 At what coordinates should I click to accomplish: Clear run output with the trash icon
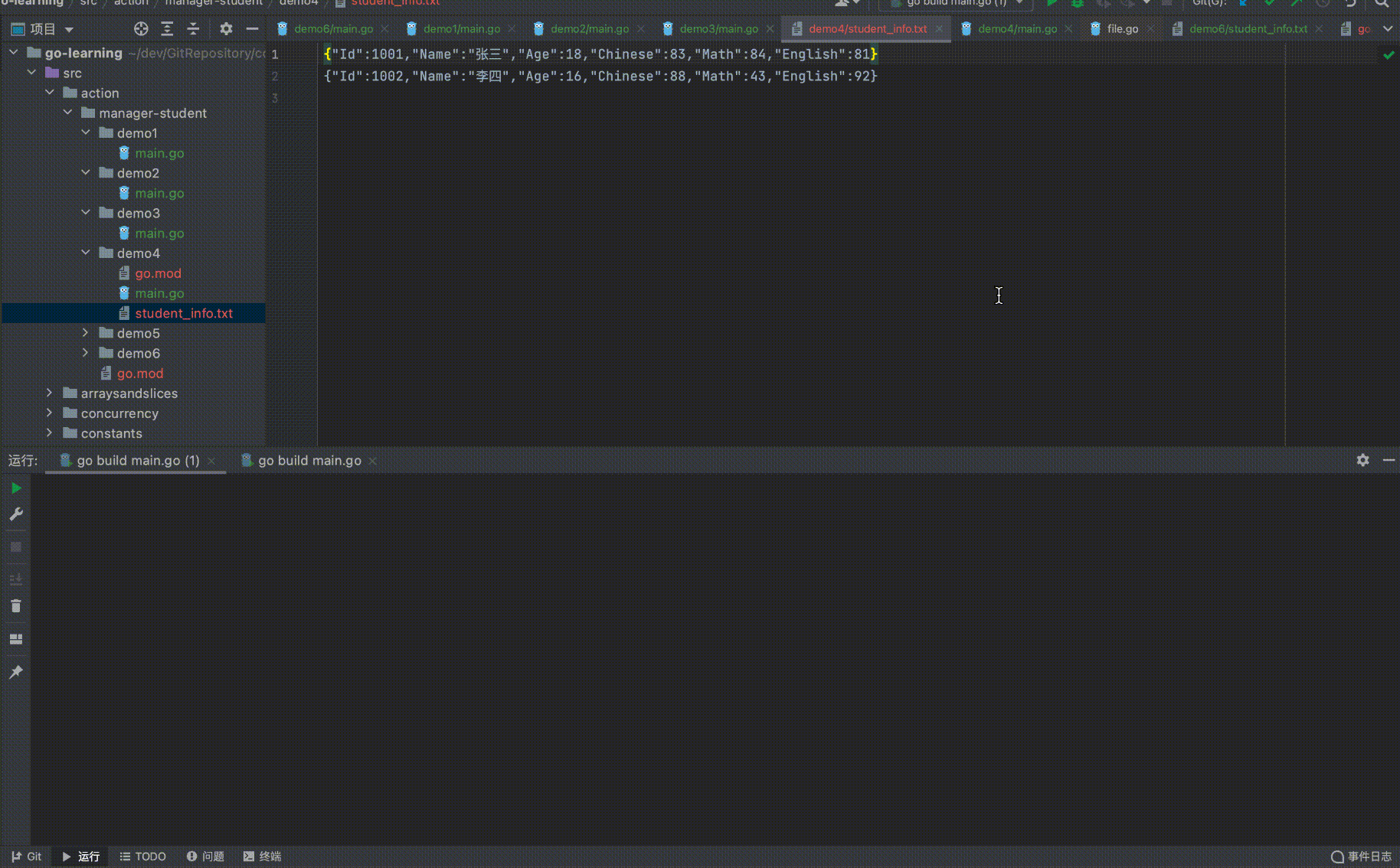[16, 606]
